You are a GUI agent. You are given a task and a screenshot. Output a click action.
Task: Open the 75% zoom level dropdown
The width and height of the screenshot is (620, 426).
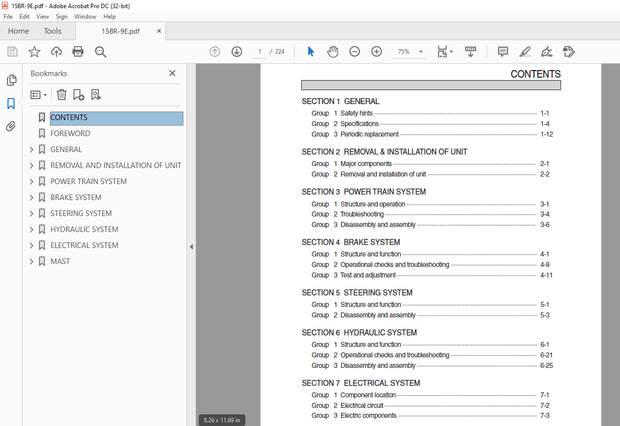tap(409, 51)
